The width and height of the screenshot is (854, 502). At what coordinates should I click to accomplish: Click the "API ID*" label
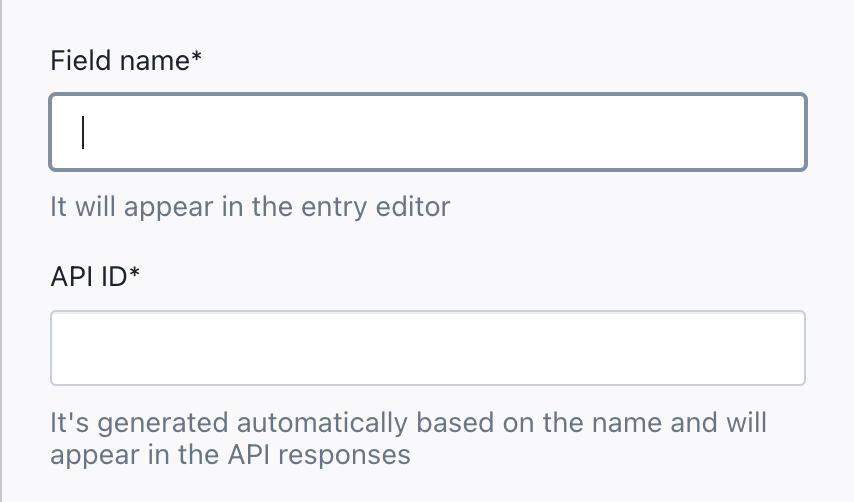95,277
